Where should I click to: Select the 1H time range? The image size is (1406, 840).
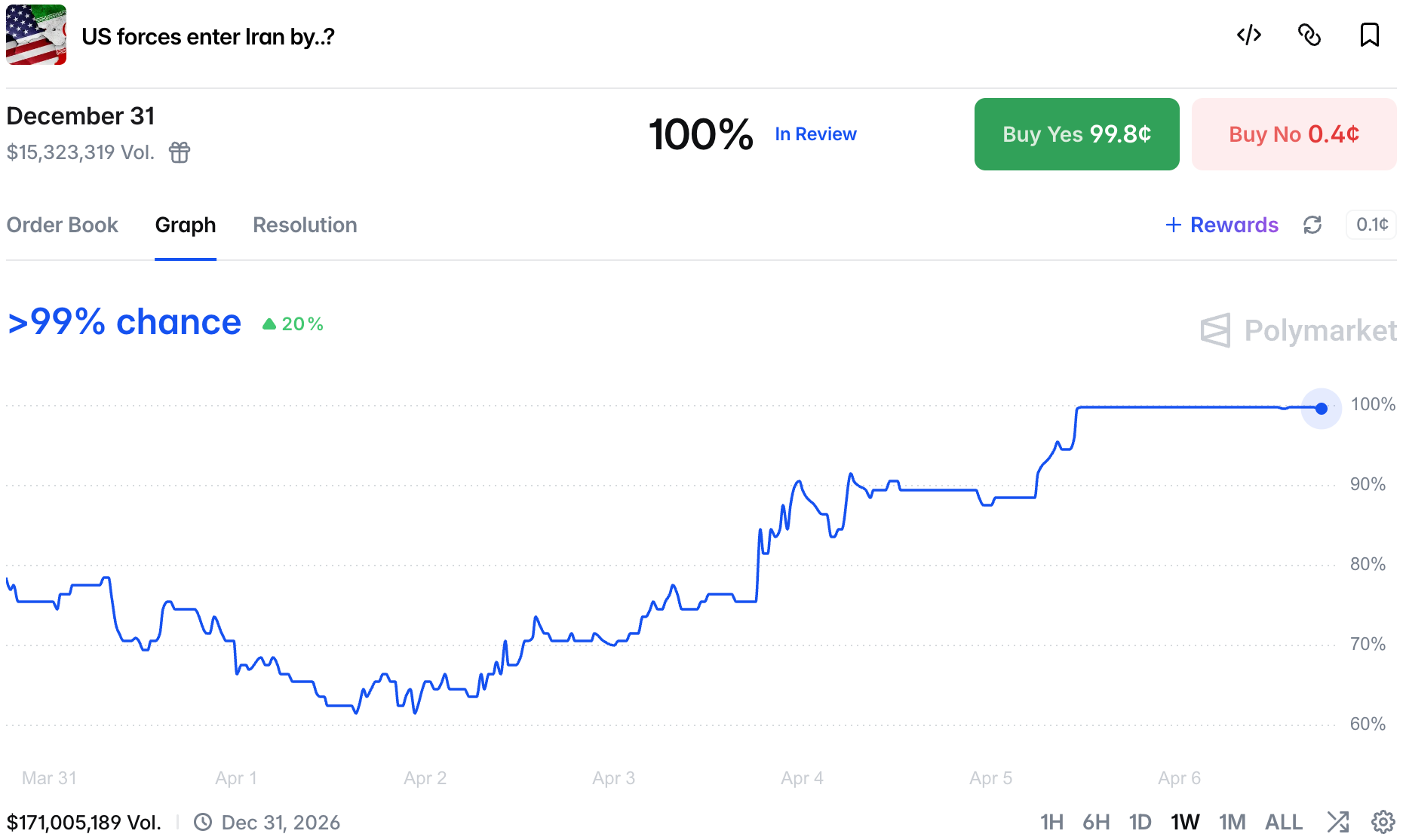click(x=1051, y=822)
